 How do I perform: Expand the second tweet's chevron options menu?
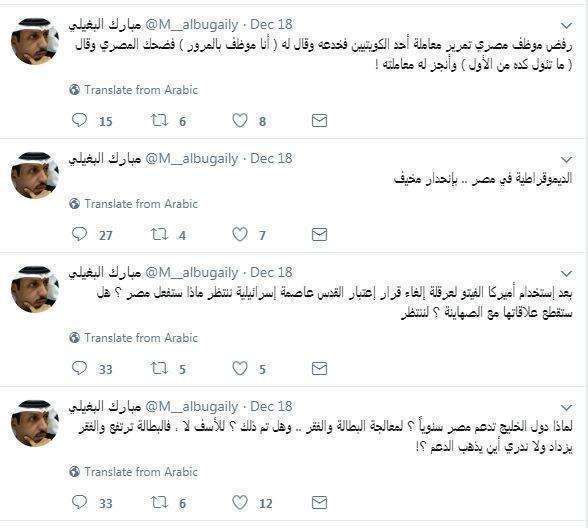click(567, 160)
